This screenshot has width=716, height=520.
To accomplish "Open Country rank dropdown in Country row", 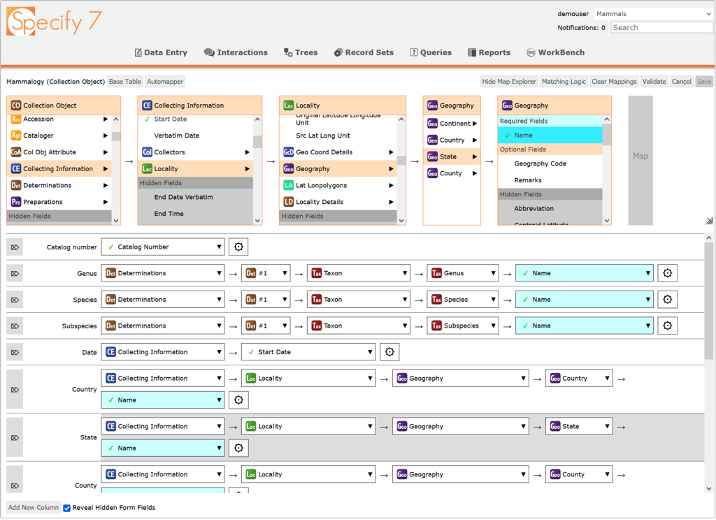I will [x=579, y=378].
